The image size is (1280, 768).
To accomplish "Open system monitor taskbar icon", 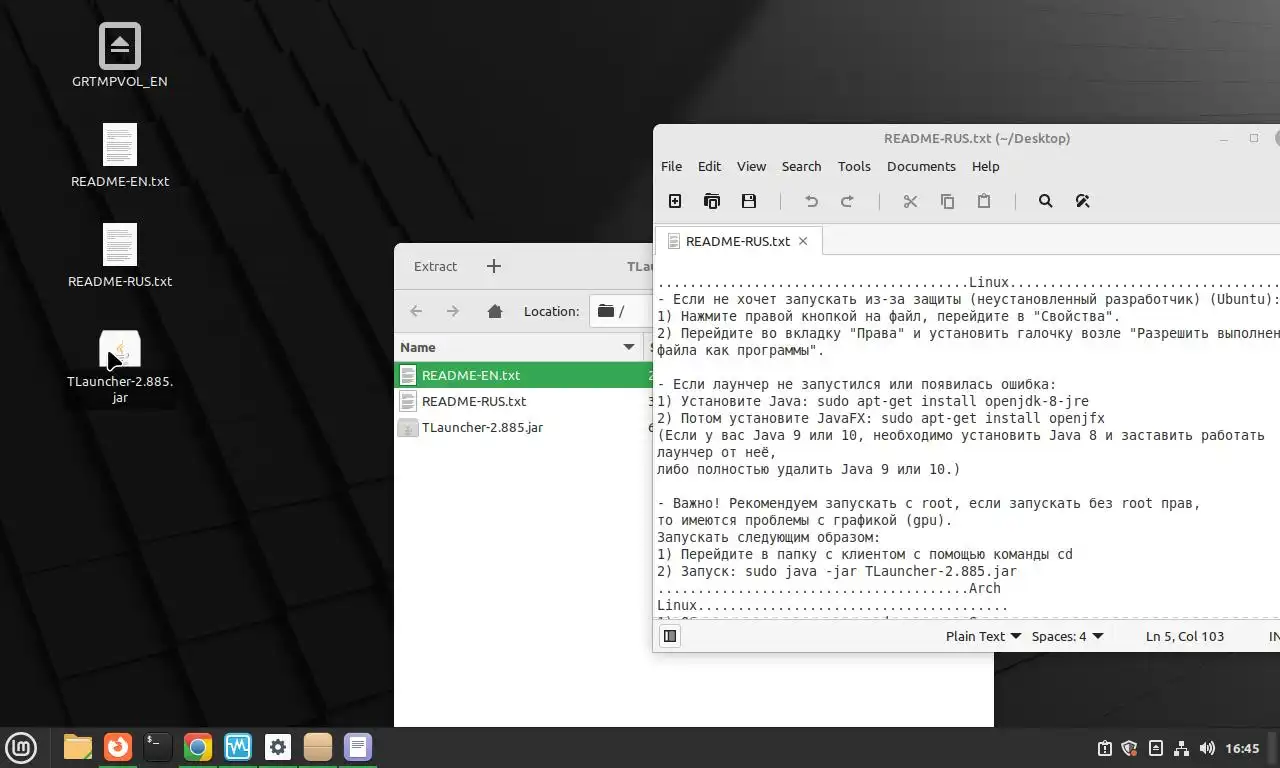I will click(x=238, y=747).
